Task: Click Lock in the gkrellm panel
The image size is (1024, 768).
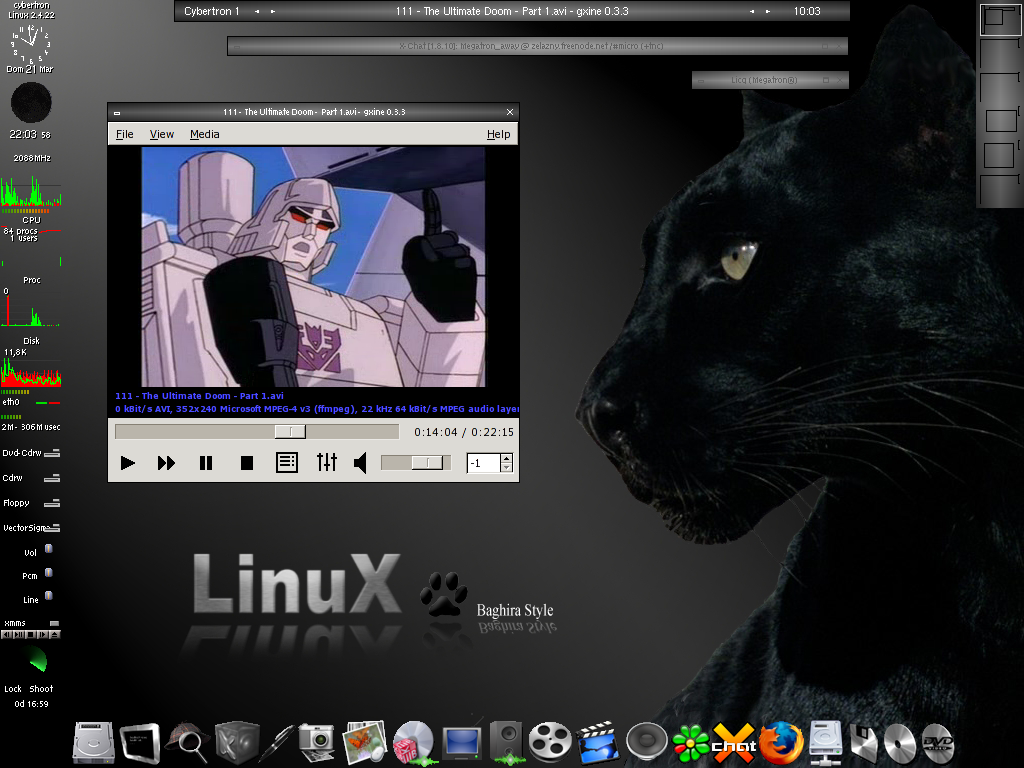Action: (x=13, y=689)
